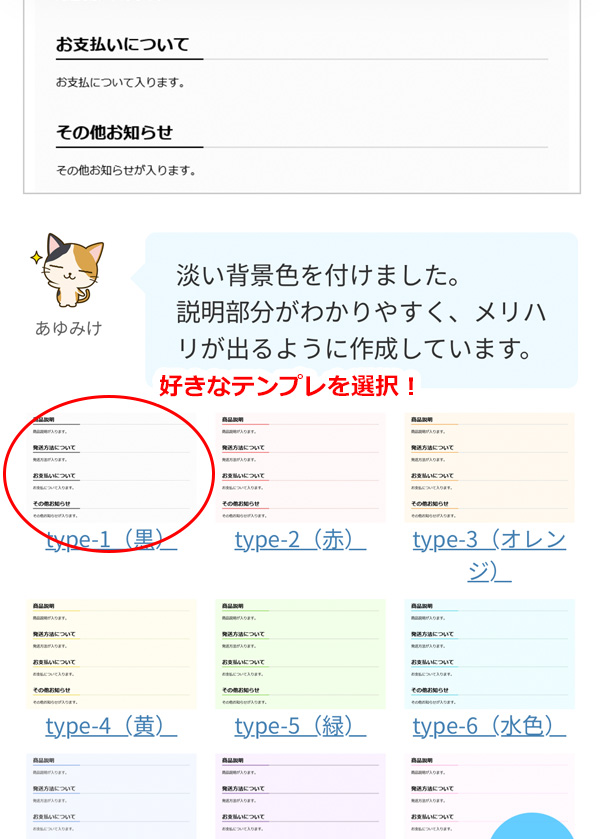Click the calico cat avatar icon
The width and height of the screenshot is (600, 839).
[x=68, y=271]
